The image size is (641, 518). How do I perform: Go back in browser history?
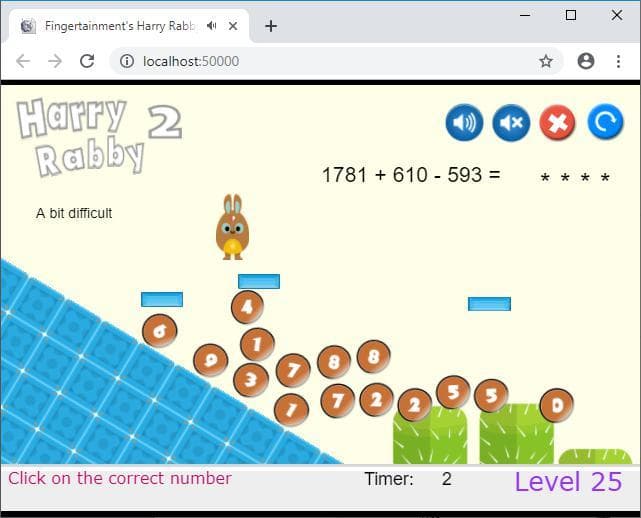[23, 61]
